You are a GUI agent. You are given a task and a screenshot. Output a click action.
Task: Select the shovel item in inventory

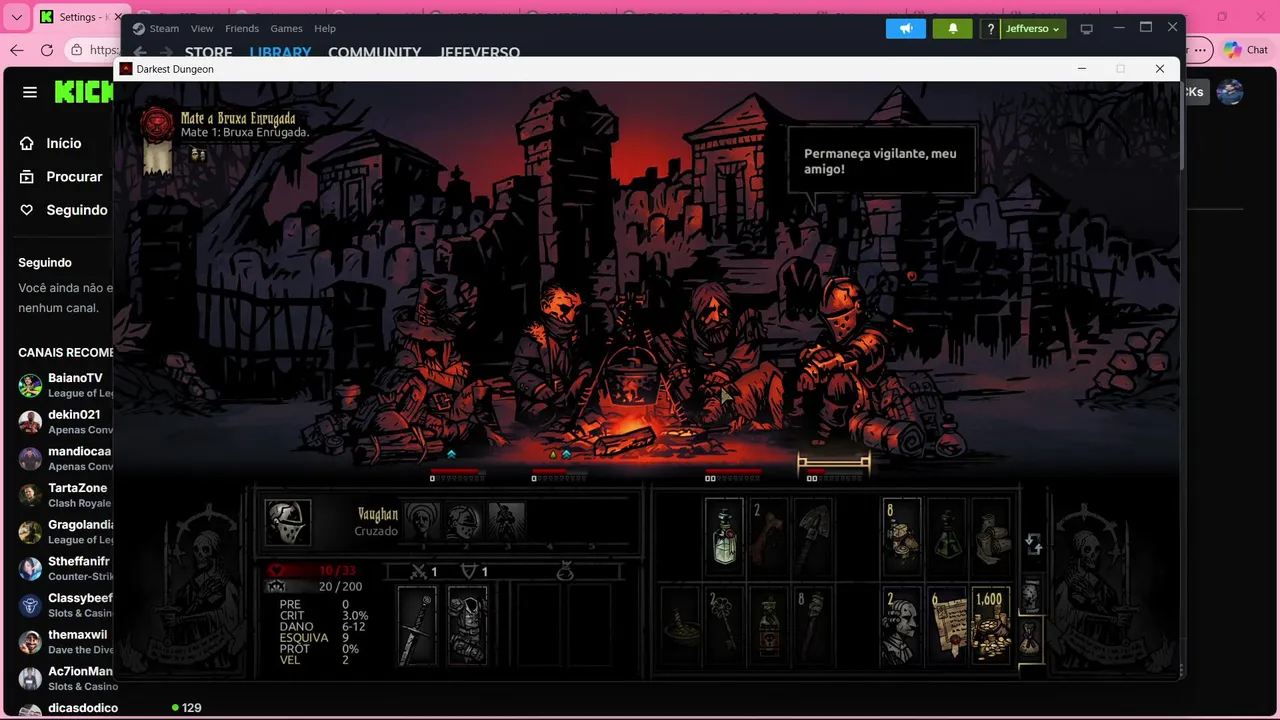click(x=814, y=538)
